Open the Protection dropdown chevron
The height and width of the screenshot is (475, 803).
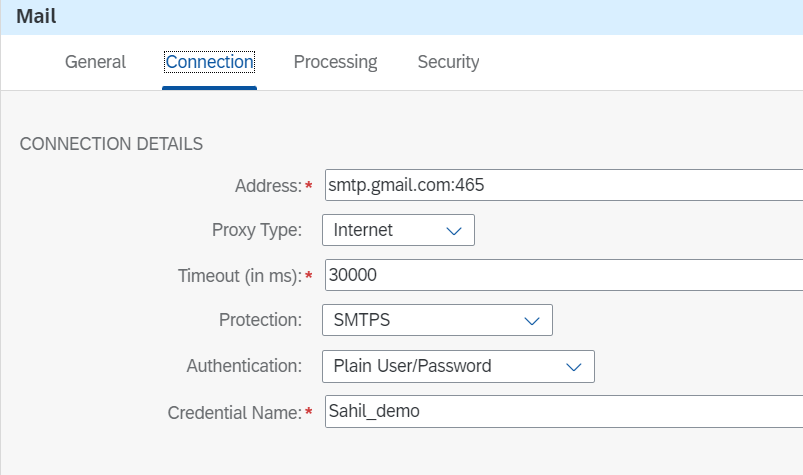[x=531, y=321]
